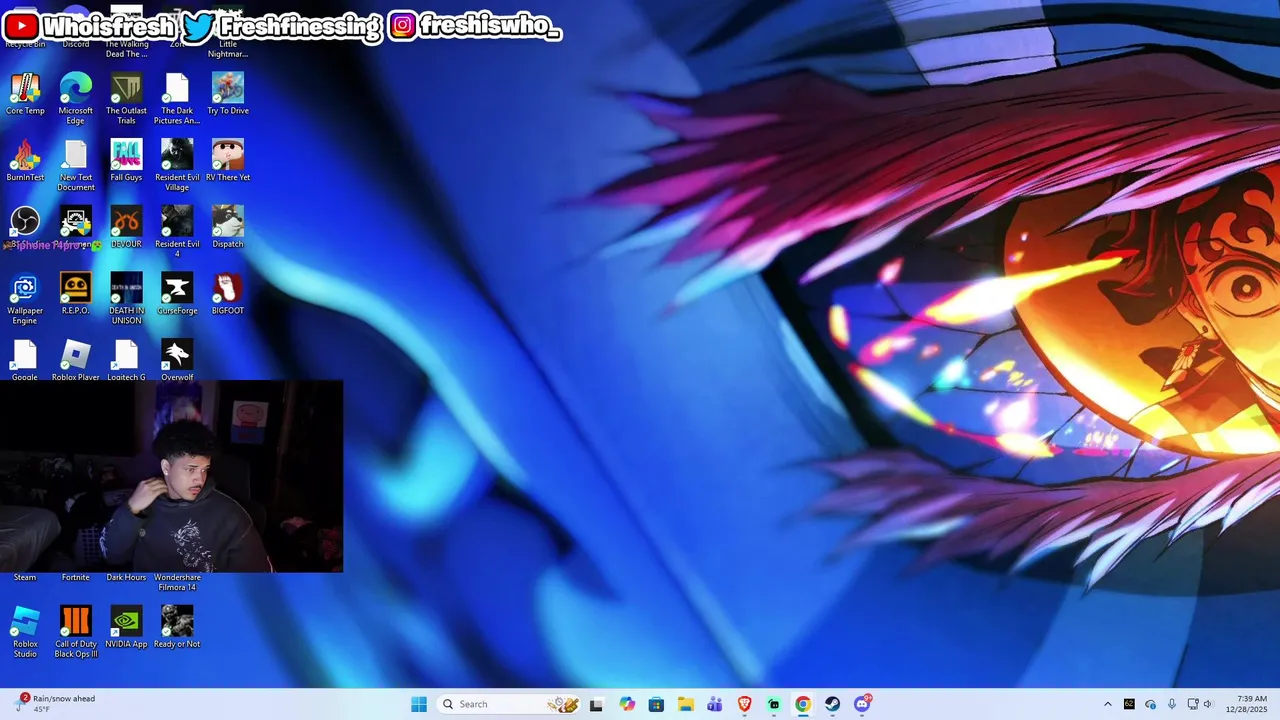Viewport: 1280px width, 720px height.
Task: Select the Ready or Not icon
Action: (x=177, y=627)
